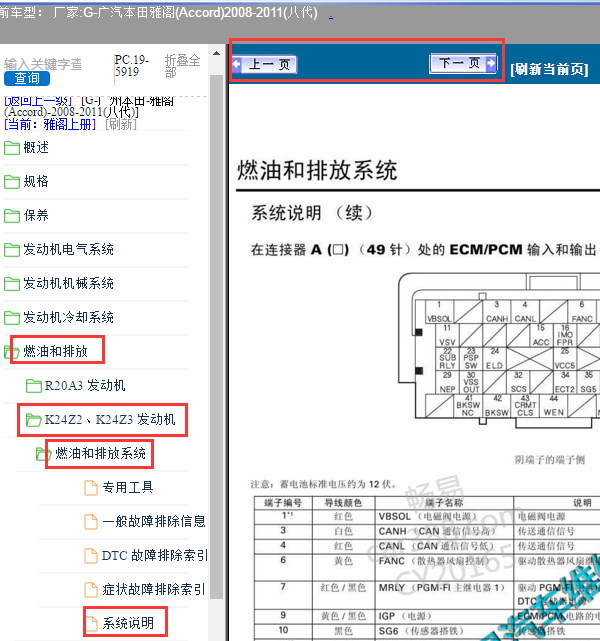The image size is (600, 641).
Task: Open the 一般故障排除信息 page
Action: point(154,521)
